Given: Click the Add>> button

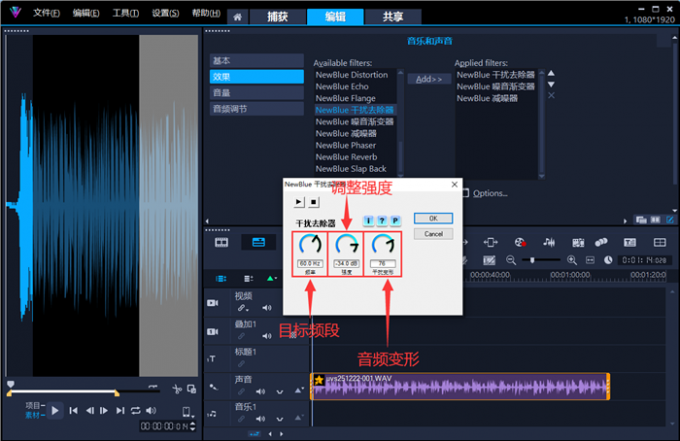Looking at the screenshot, I should [x=428, y=79].
